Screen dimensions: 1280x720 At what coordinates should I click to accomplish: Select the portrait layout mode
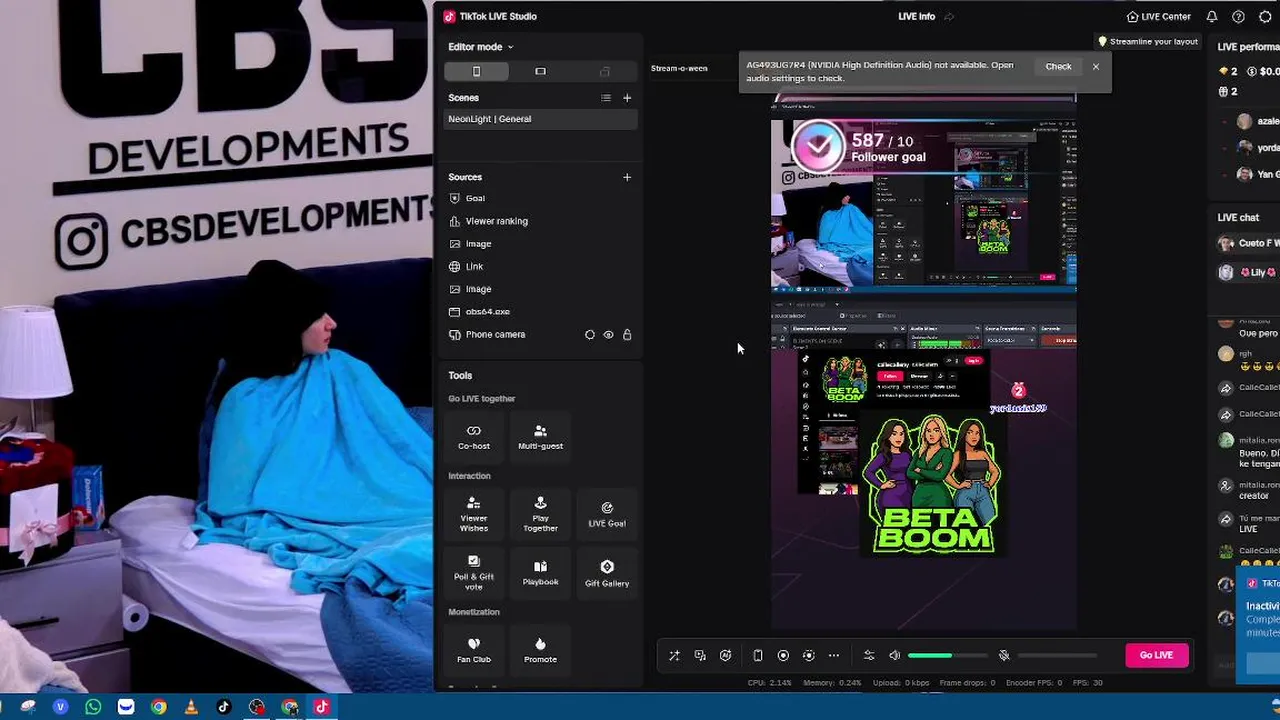click(x=476, y=71)
